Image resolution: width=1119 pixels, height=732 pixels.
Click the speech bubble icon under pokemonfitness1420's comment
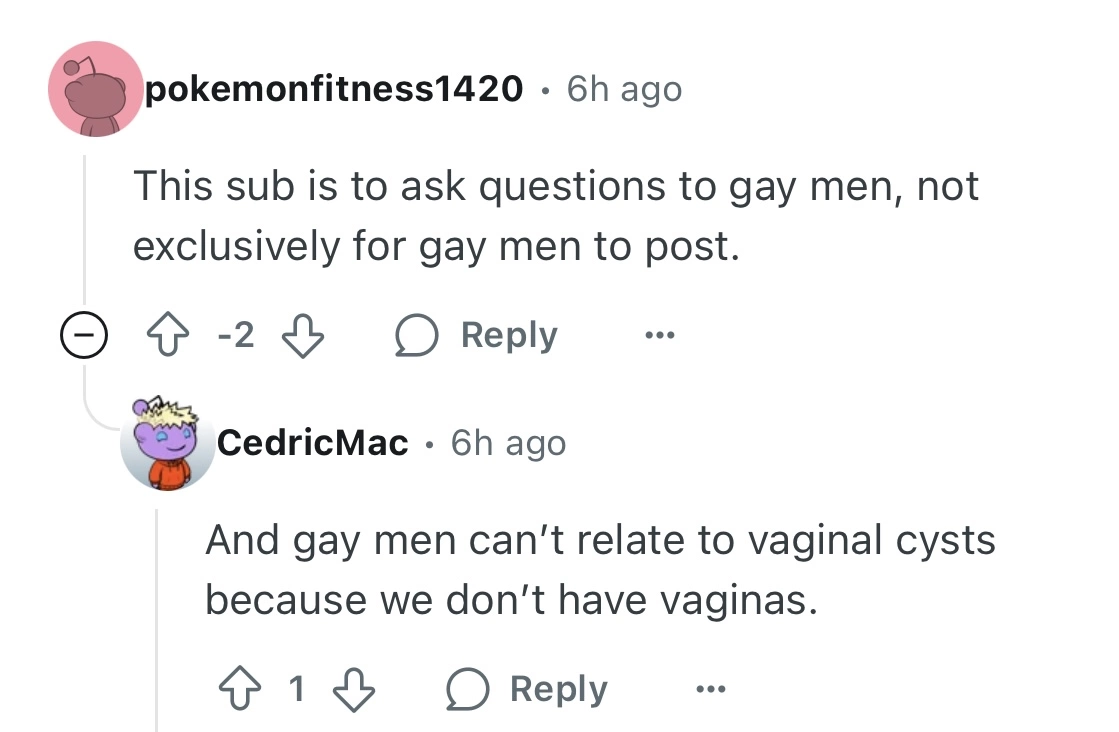pos(417,335)
